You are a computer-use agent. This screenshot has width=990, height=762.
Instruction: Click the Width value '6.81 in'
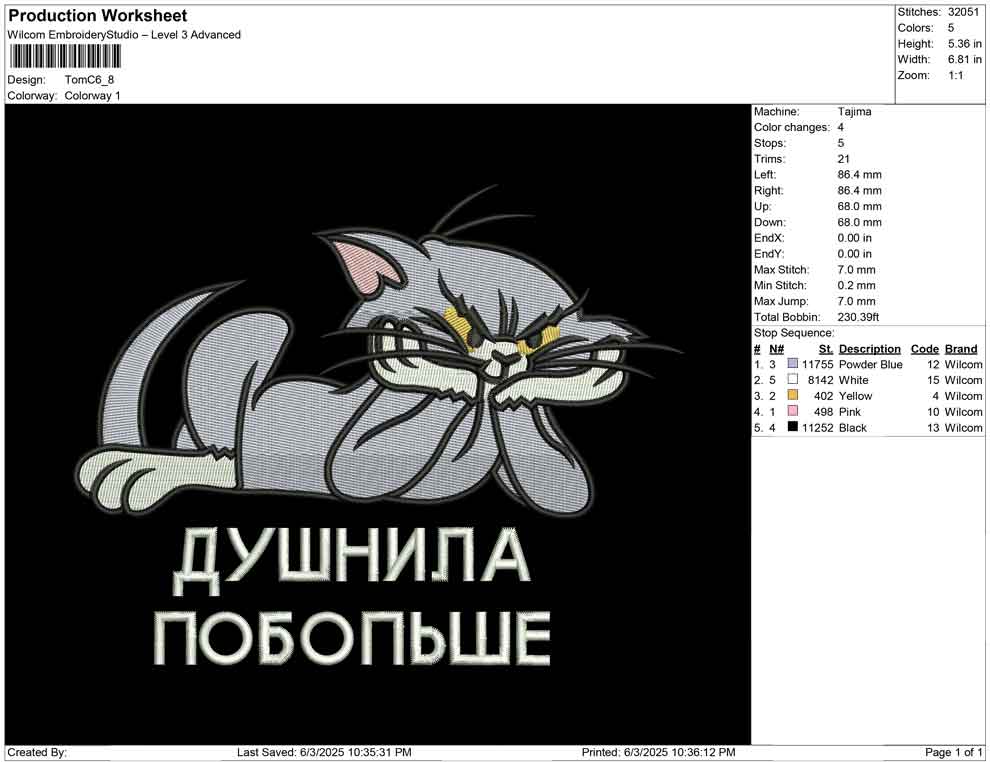[x=965, y=59]
